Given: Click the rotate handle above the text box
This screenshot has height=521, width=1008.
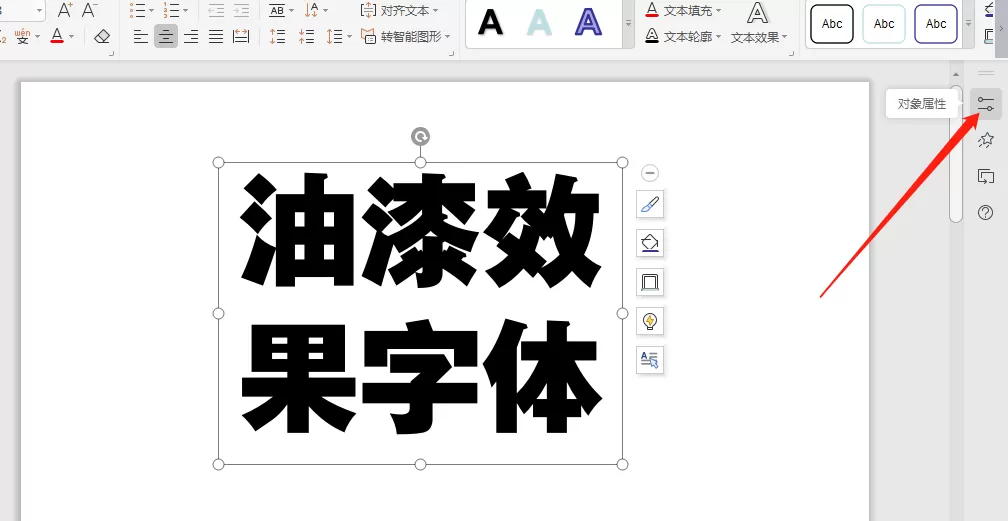Looking at the screenshot, I should coord(420,136).
